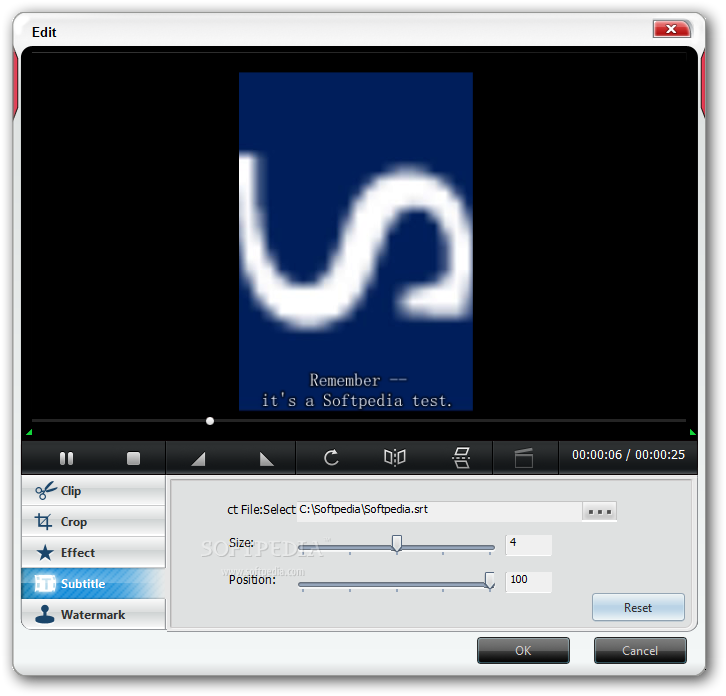Viewport: 726px width, 696px height.
Task: Flip the video horizontally
Action: (394, 458)
